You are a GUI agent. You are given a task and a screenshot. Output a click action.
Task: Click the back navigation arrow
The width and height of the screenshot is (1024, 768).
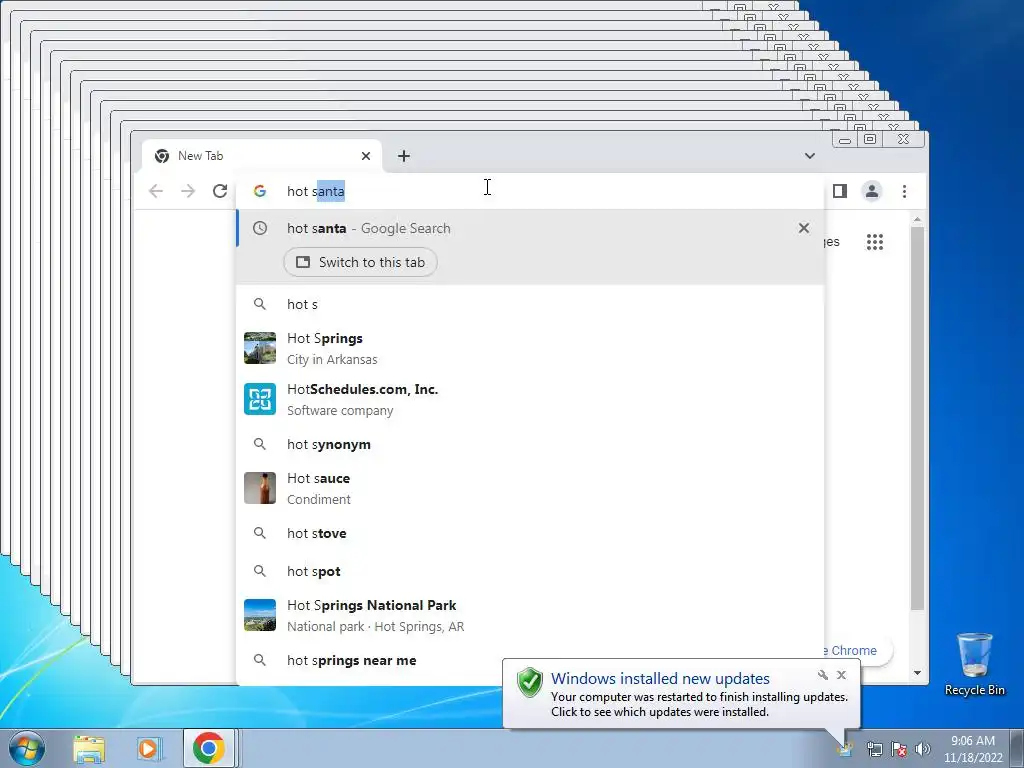(x=155, y=191)
